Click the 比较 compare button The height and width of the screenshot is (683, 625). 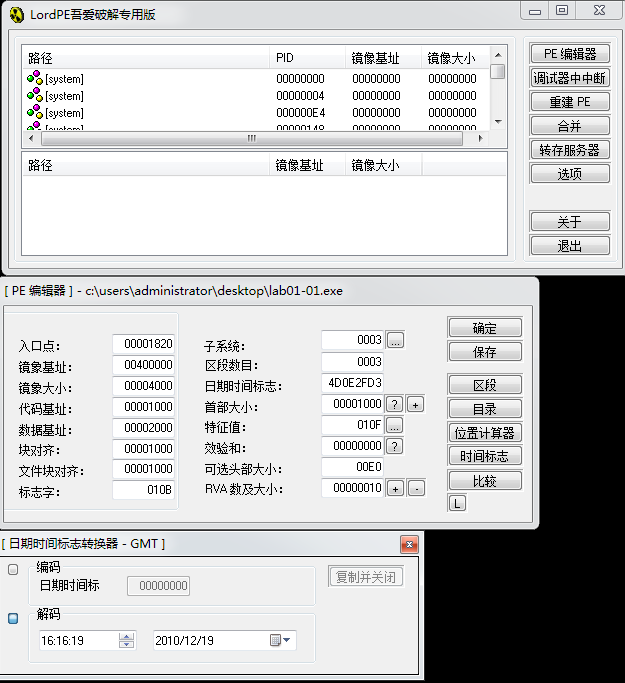pyautogui.click(x=485, y=480)
